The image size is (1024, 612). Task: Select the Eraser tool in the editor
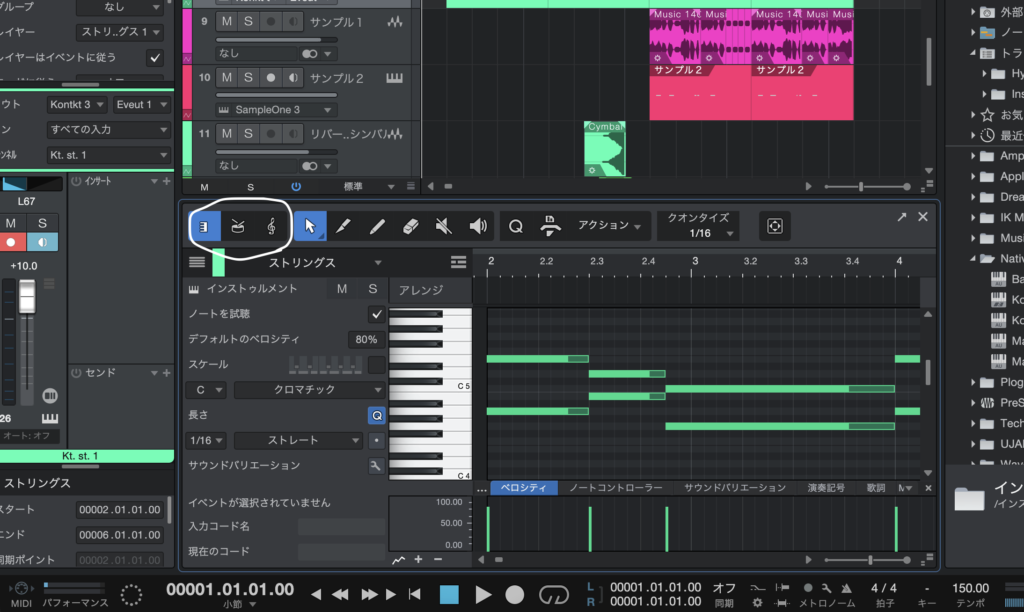410,227
